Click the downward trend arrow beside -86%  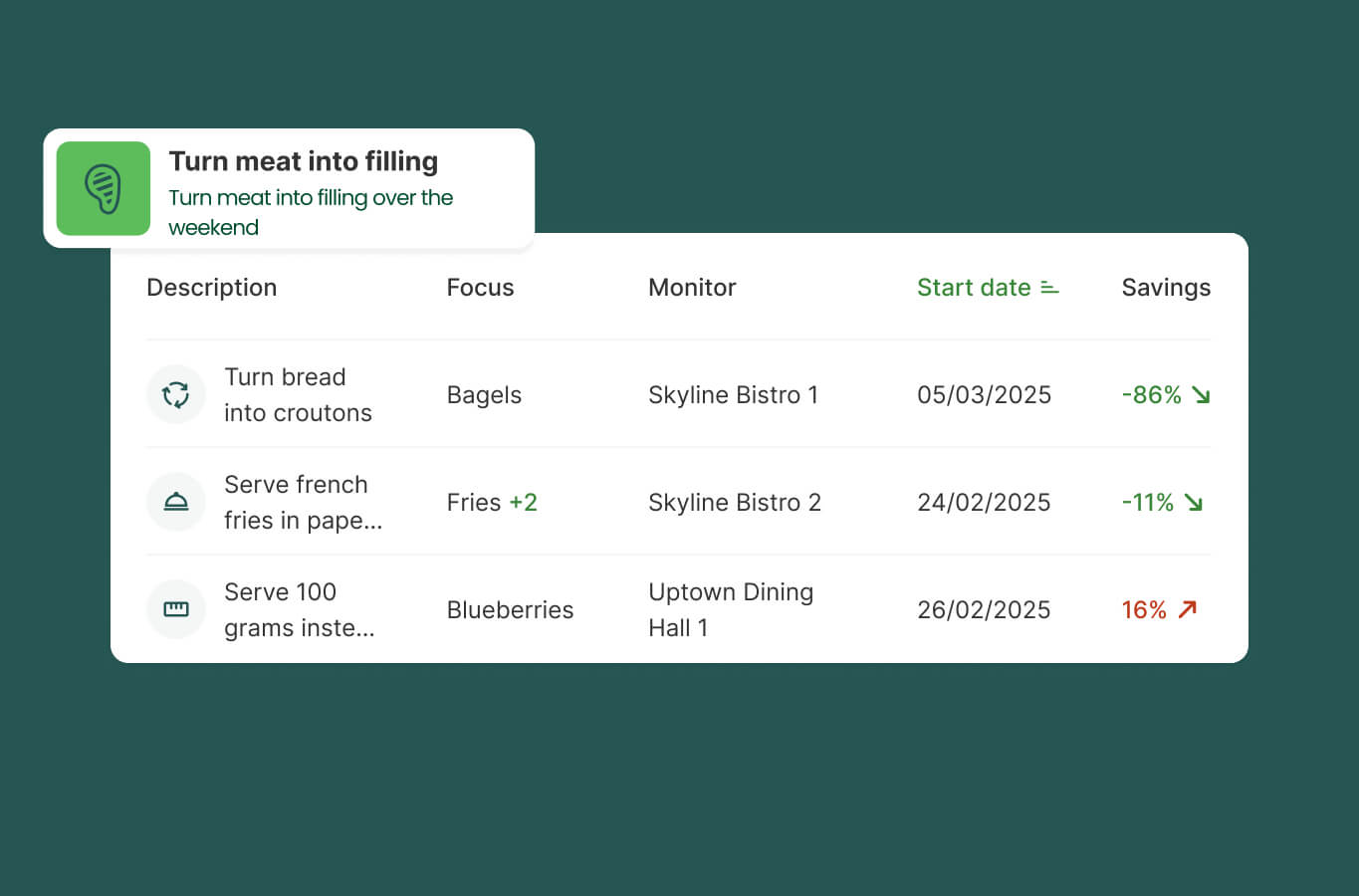pyautogui.click(x=1199, y=395)
